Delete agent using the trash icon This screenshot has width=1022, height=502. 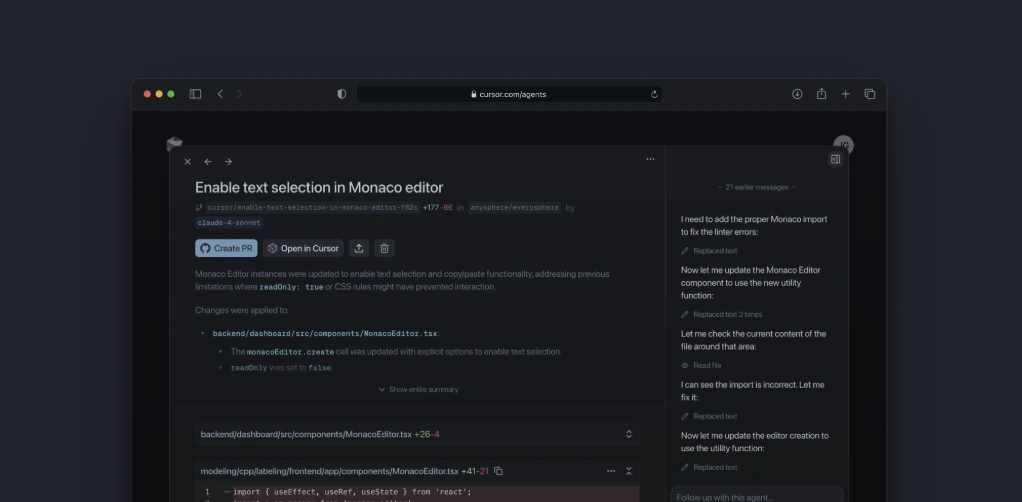384,248
